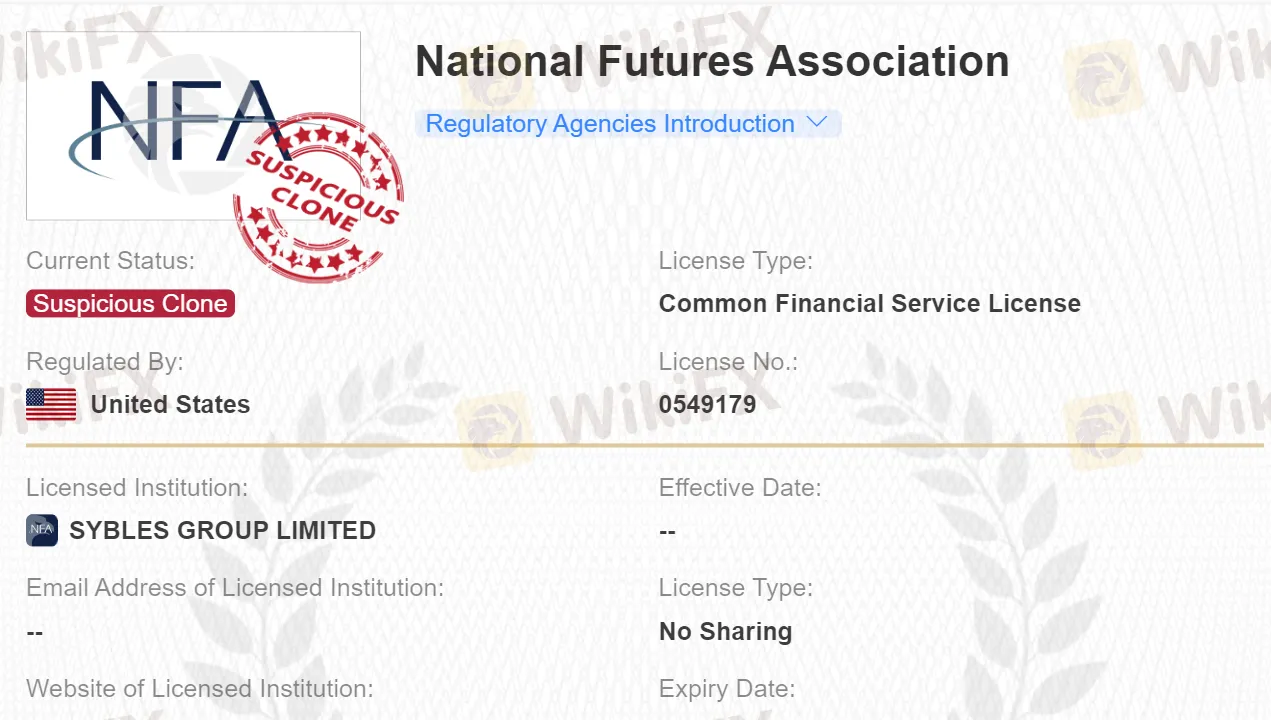Click the Suspicious Clone status badge
Viewport: 1271px width, 720px height.
130,304
